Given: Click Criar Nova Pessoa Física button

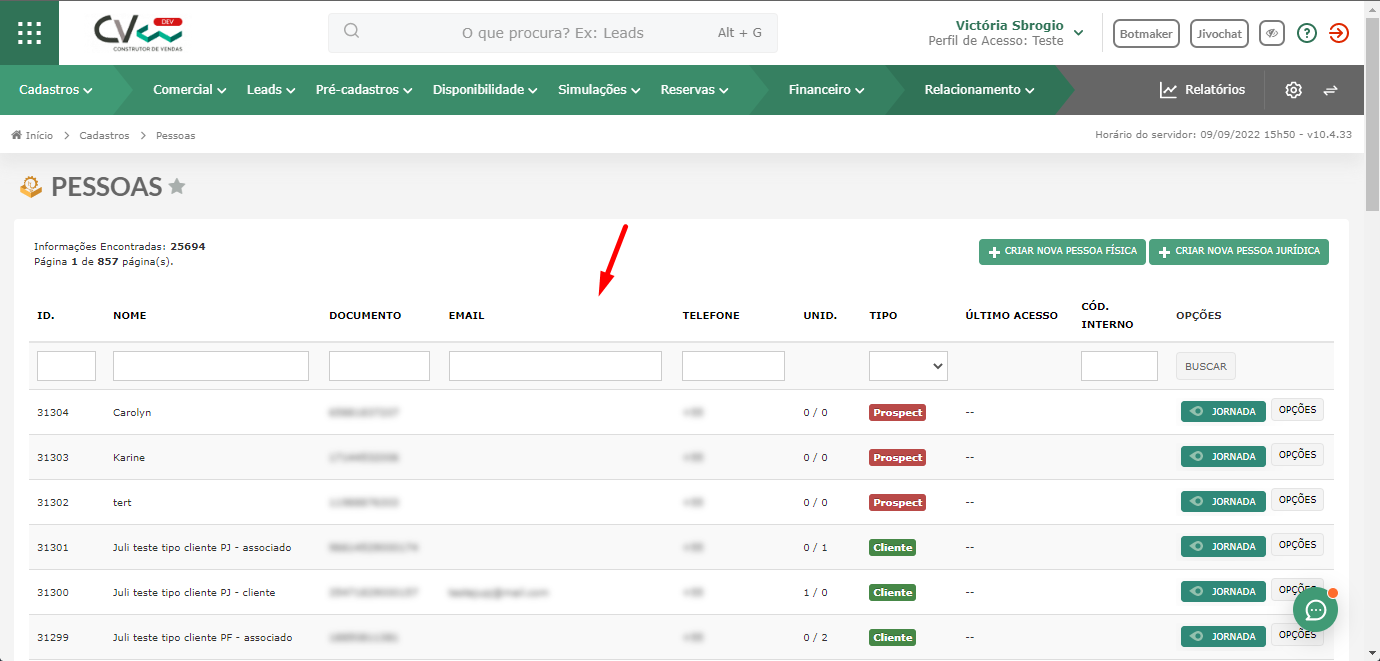Looking at the screenshot, I should click(x=1062, y=252).
